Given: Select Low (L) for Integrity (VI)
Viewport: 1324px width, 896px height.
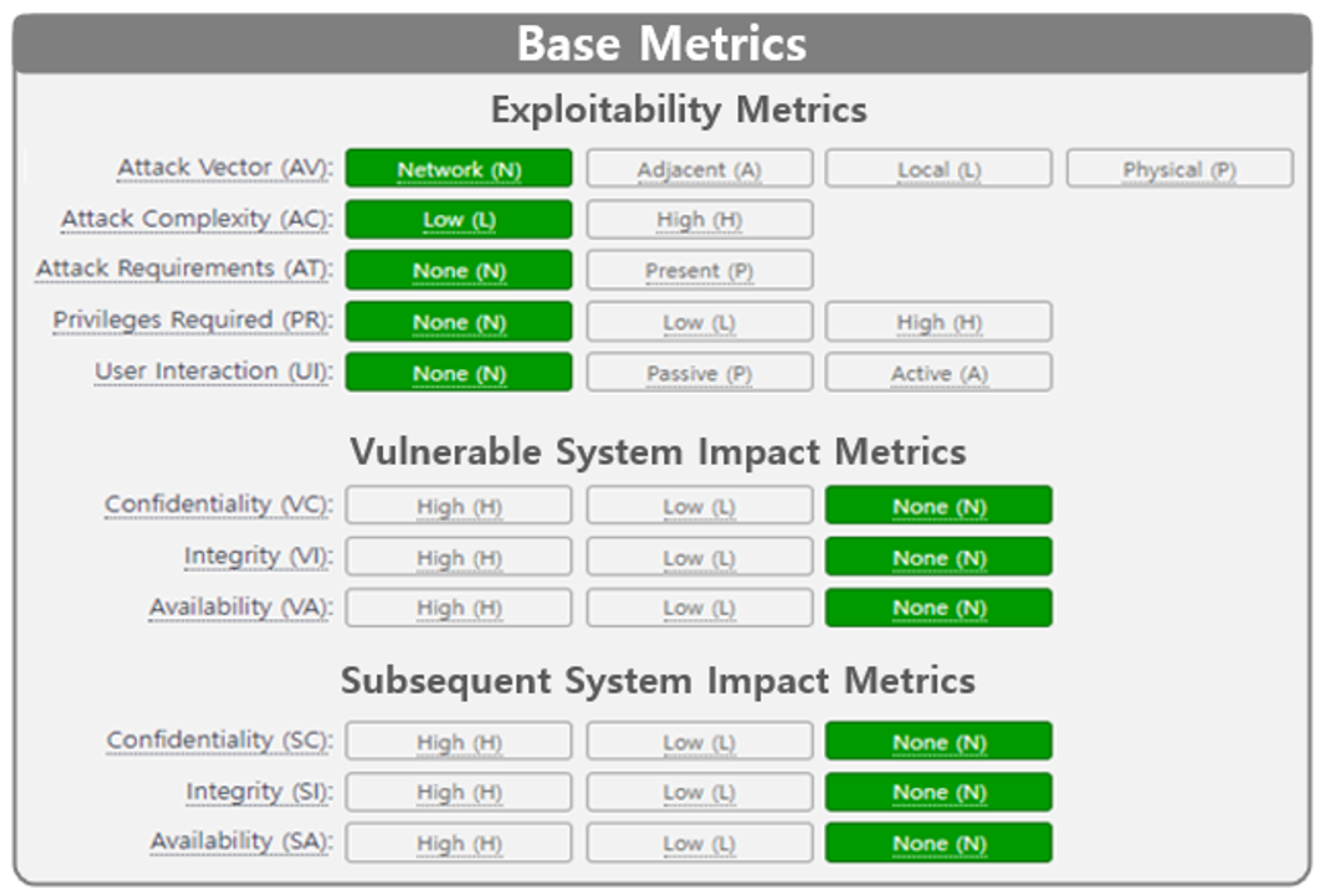Looking at the screenshot, I should pos(699,557).
